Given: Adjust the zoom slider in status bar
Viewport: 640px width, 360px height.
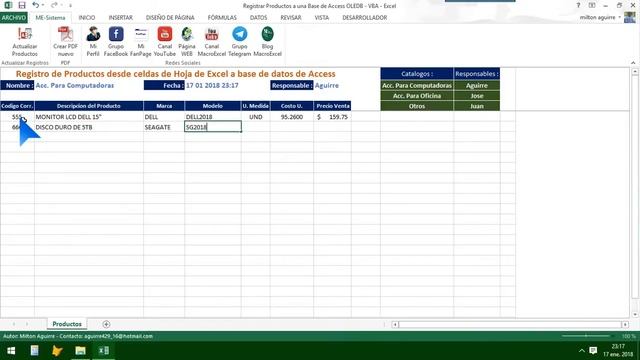Looking at the screenshot, I should [x=586, y=336].
